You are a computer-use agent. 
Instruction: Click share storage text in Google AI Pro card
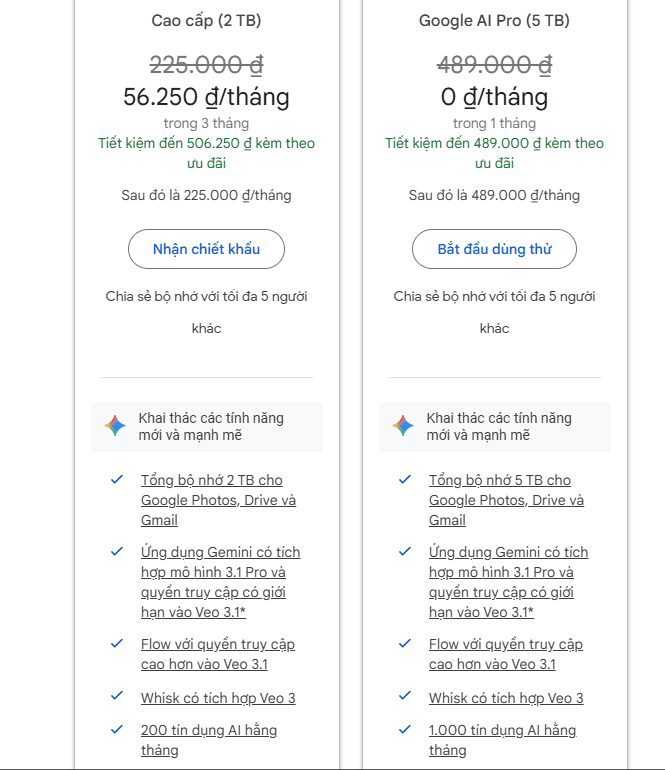tap(494, 312)
